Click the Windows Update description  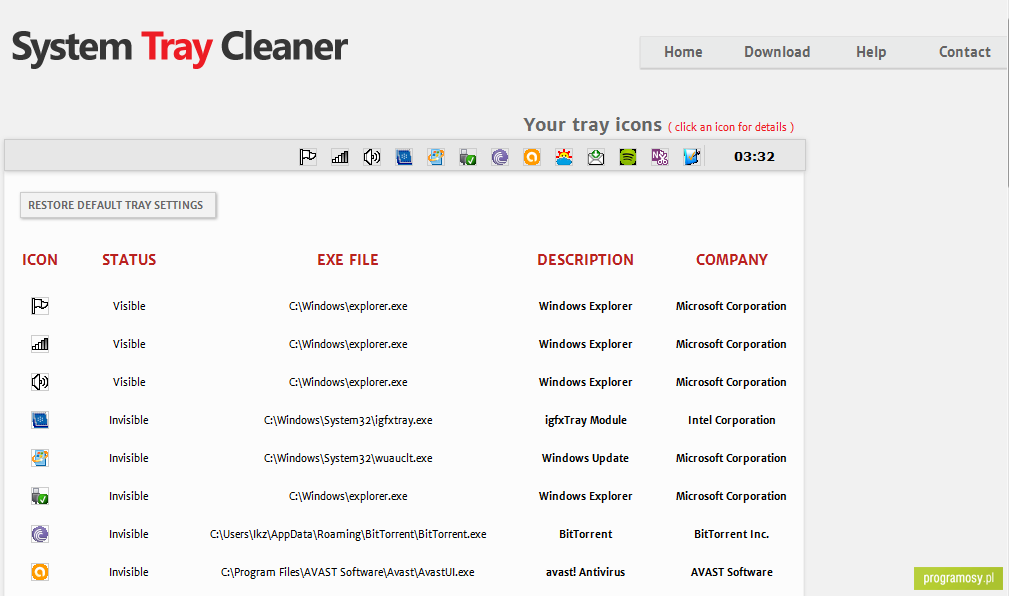pos(585,458)
